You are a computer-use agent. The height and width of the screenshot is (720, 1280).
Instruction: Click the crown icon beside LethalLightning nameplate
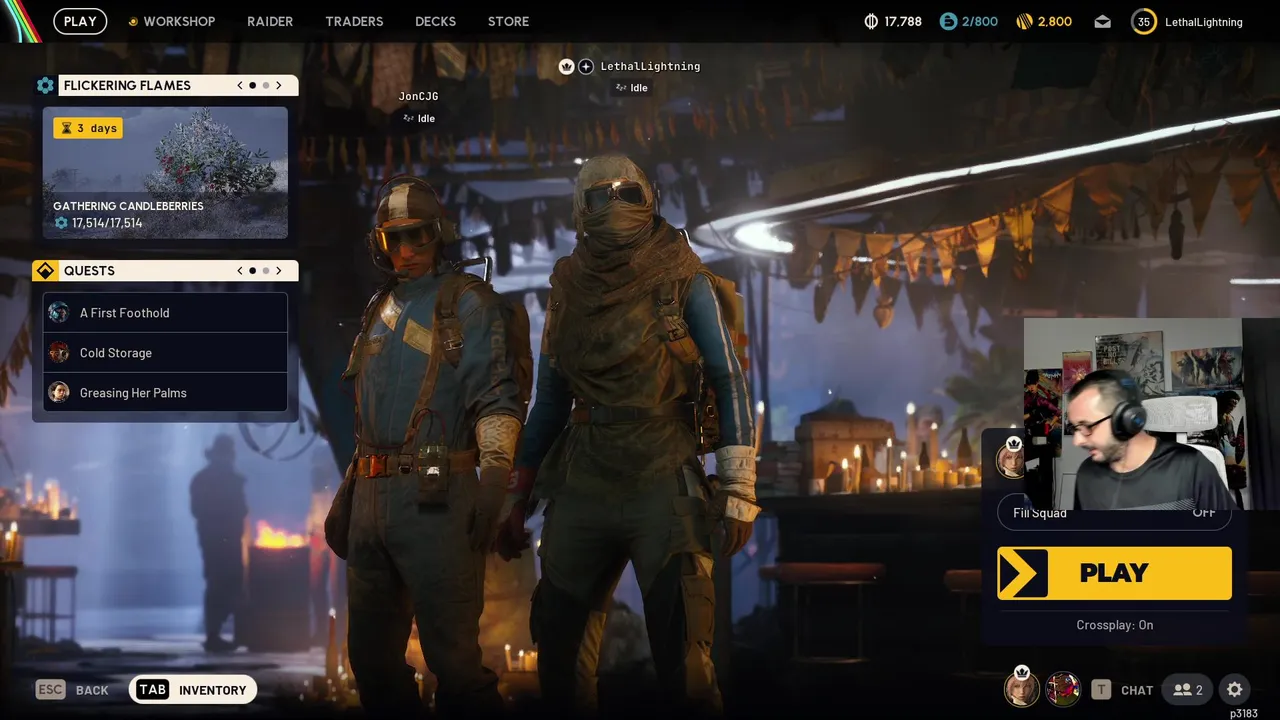click(x=567, y=67)
